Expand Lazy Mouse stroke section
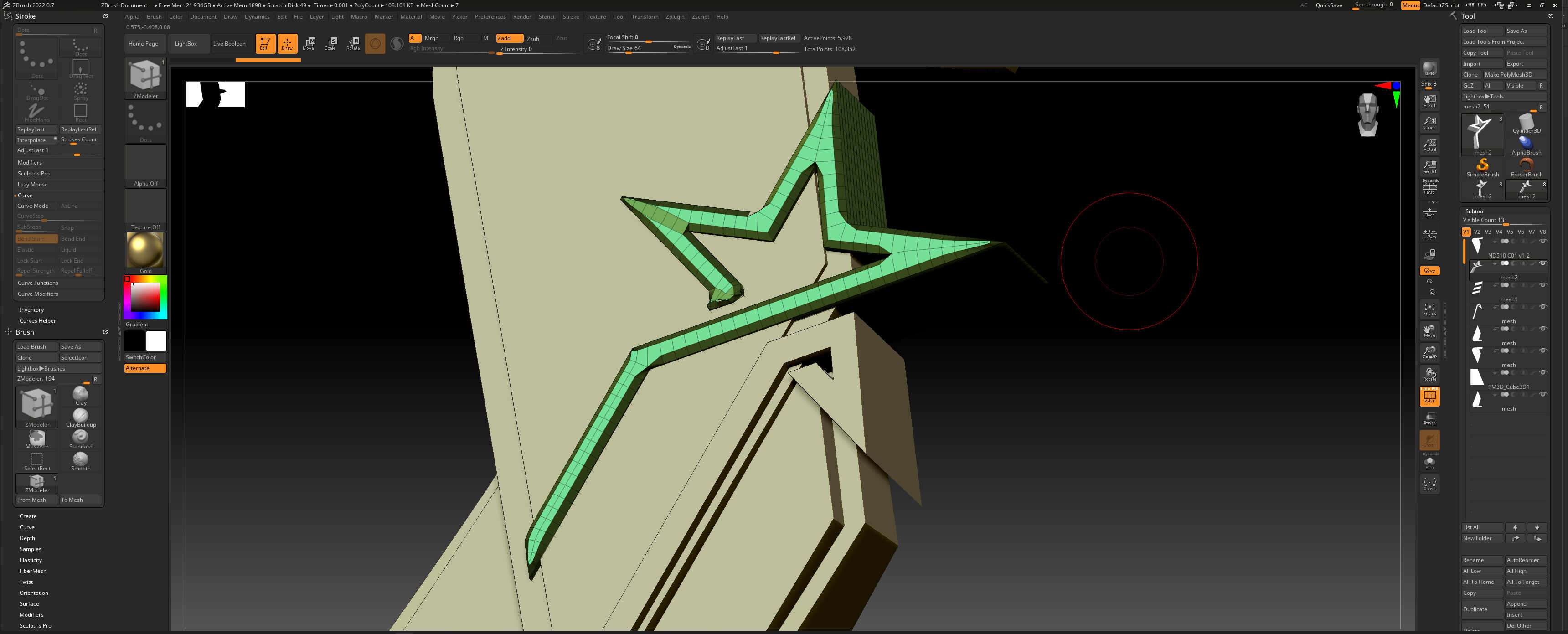This screenshot has width=1568, height=634. [x=32, y=184]
